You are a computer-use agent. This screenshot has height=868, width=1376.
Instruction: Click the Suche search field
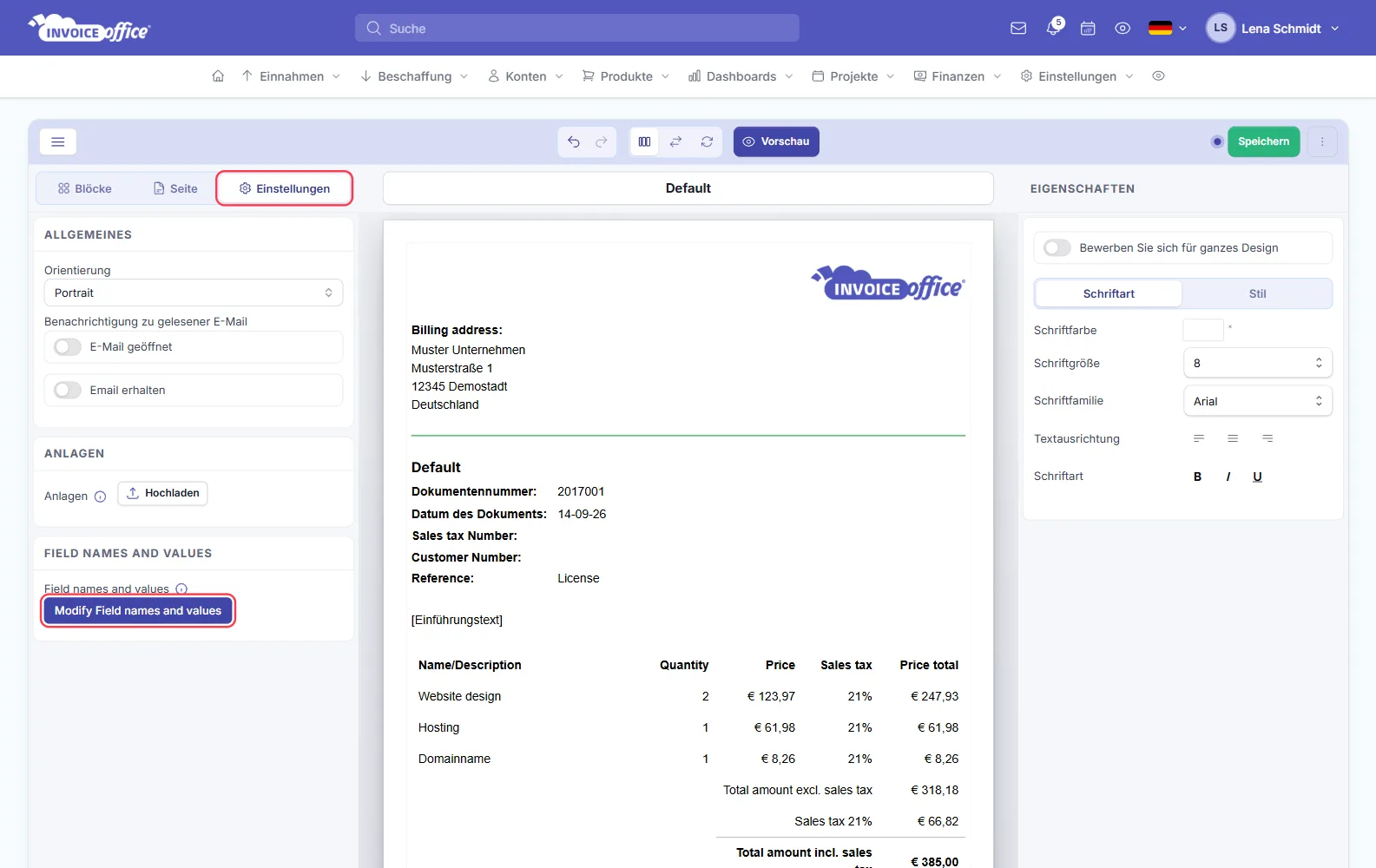tap(577, 28)
